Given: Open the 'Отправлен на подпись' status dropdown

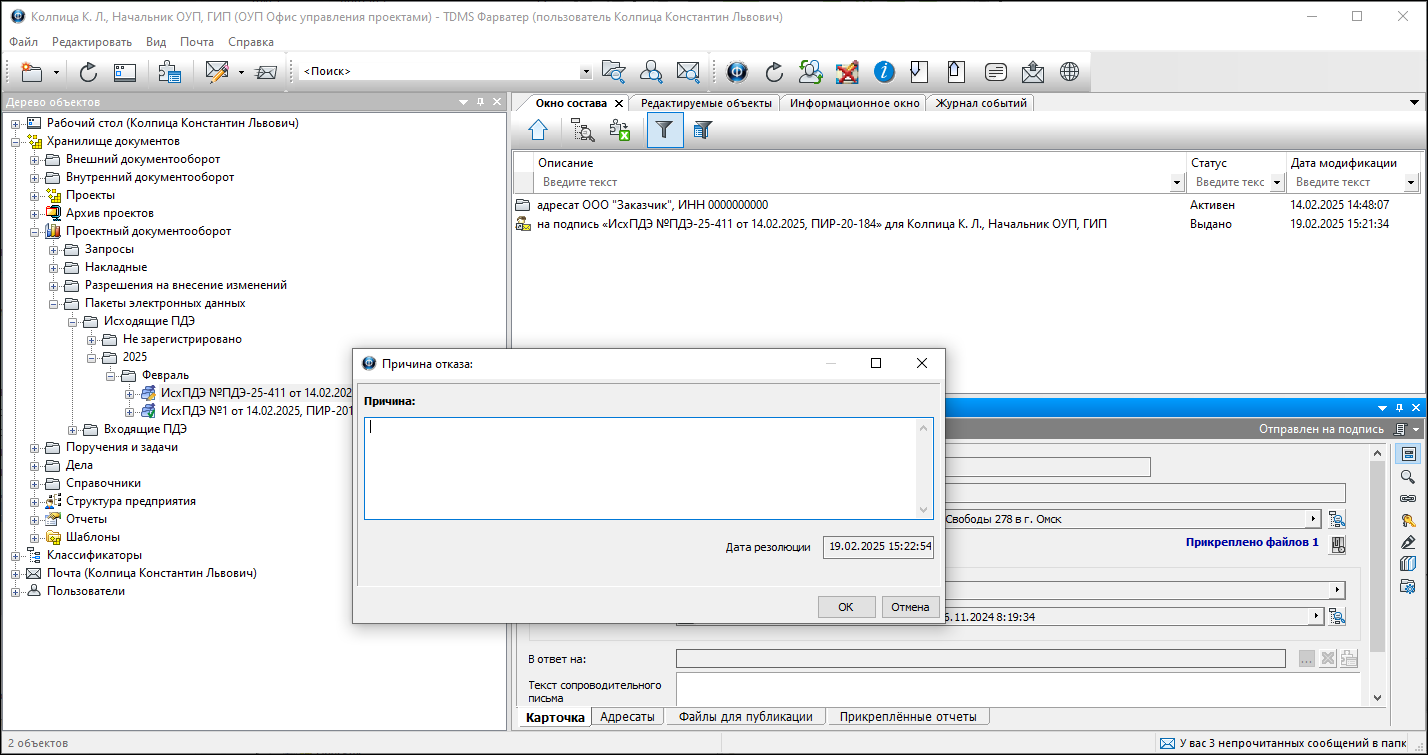Looking at the screenshot, I should [x=1417, y=429].
